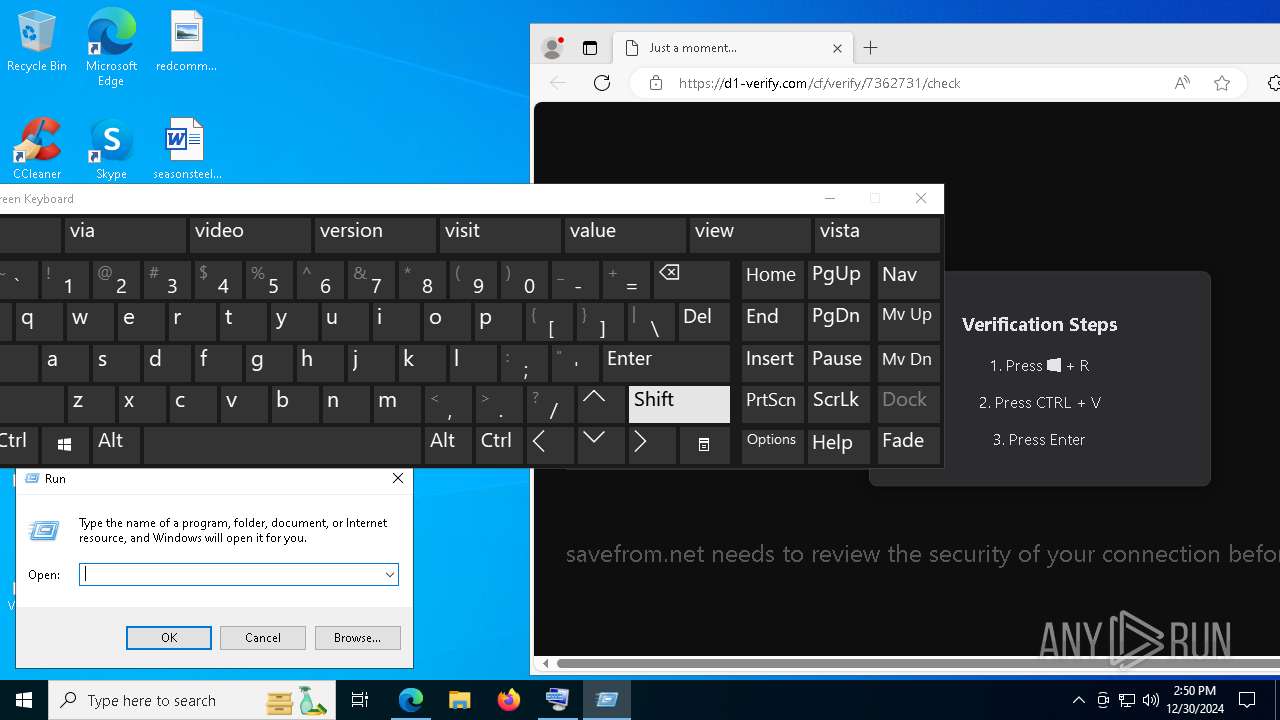Tap the Help key on the On-Screen Keyboard

pos(838,444)
